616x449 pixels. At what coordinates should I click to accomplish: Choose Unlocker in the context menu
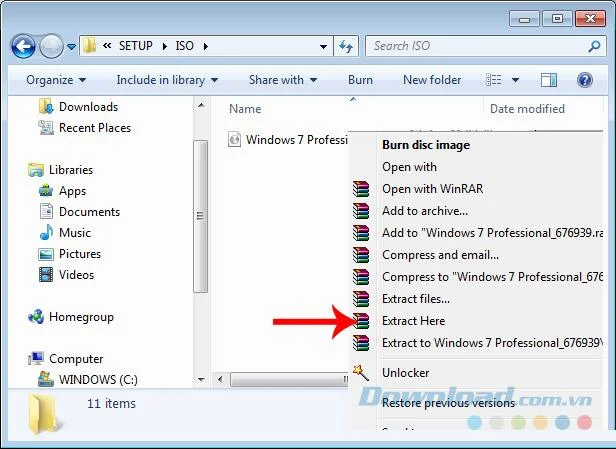click(405, 372)
